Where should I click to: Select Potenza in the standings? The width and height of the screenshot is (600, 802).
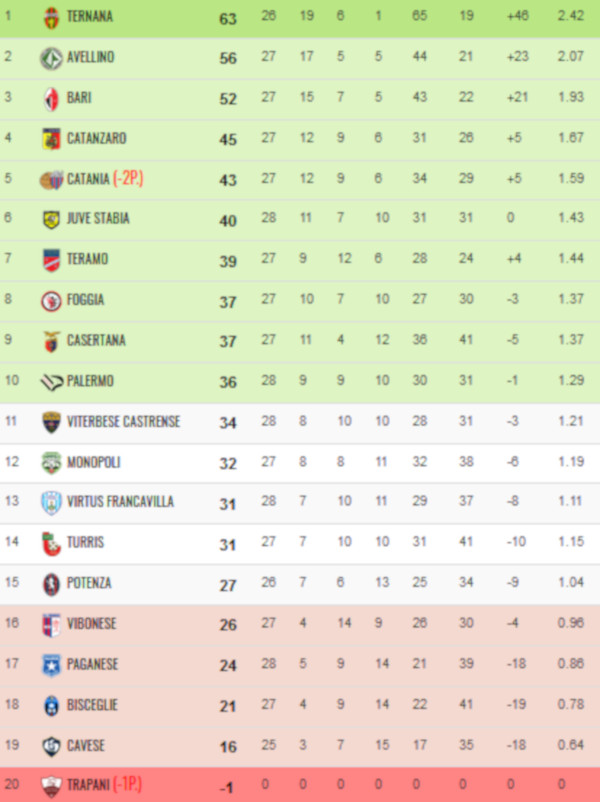pyautogui.click(x=89, y=583)
